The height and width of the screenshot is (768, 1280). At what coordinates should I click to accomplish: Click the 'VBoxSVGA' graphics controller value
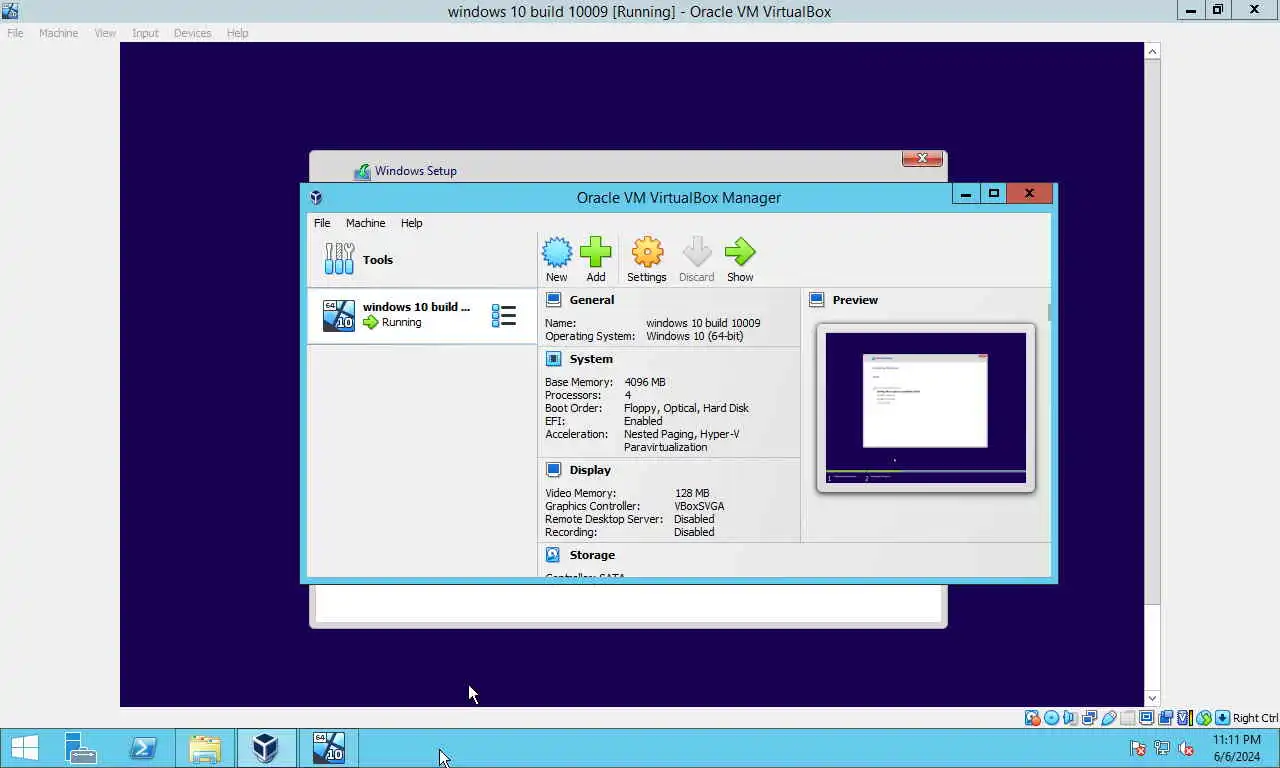pos(699,506)
